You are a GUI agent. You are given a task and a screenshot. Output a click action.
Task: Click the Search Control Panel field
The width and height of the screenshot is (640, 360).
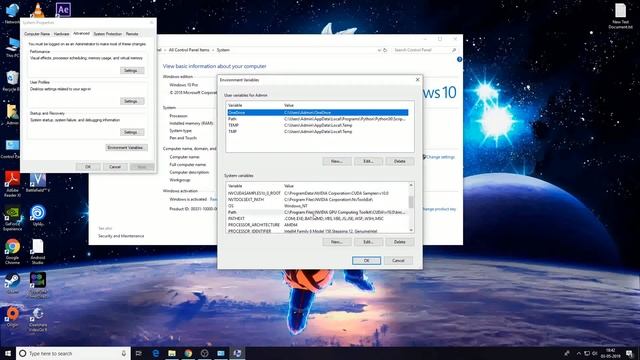pos(424,50)
